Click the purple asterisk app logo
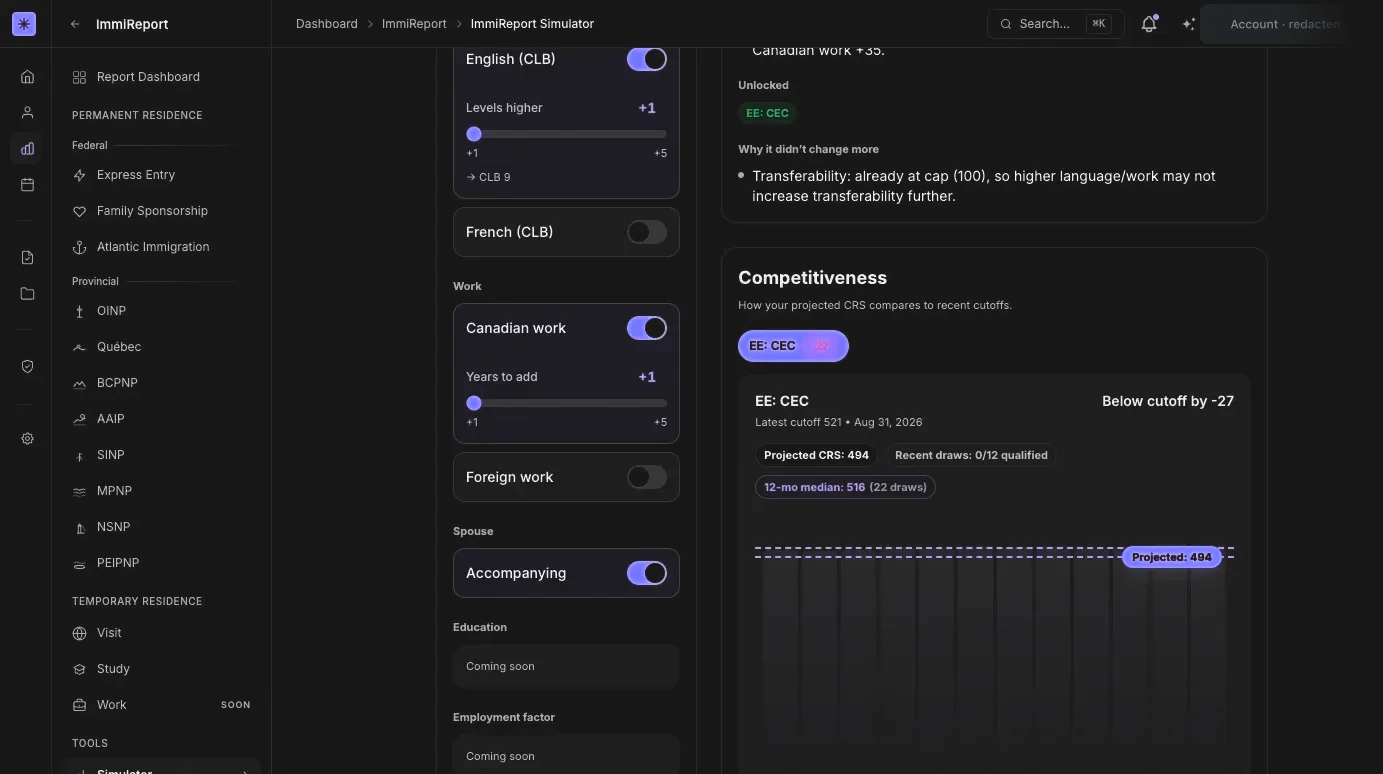The width and height of the screenshot is (1383, 774). click(24, 24)
